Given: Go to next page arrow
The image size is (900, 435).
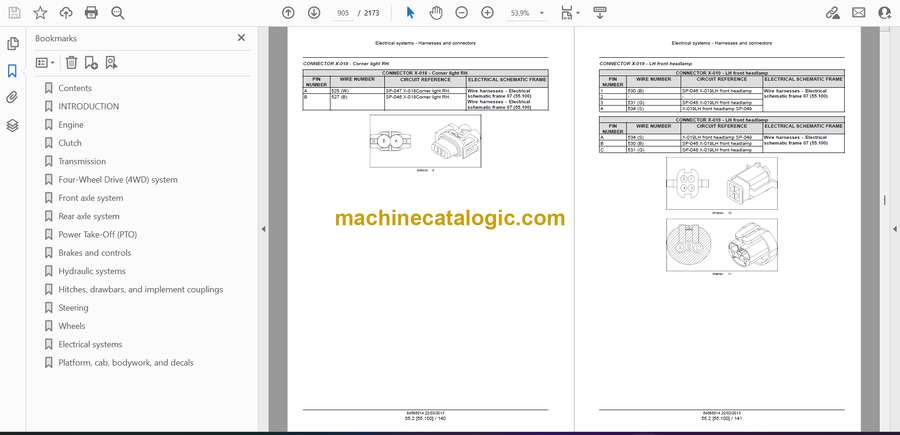Looking at the screenshot, I should (314, 13).
